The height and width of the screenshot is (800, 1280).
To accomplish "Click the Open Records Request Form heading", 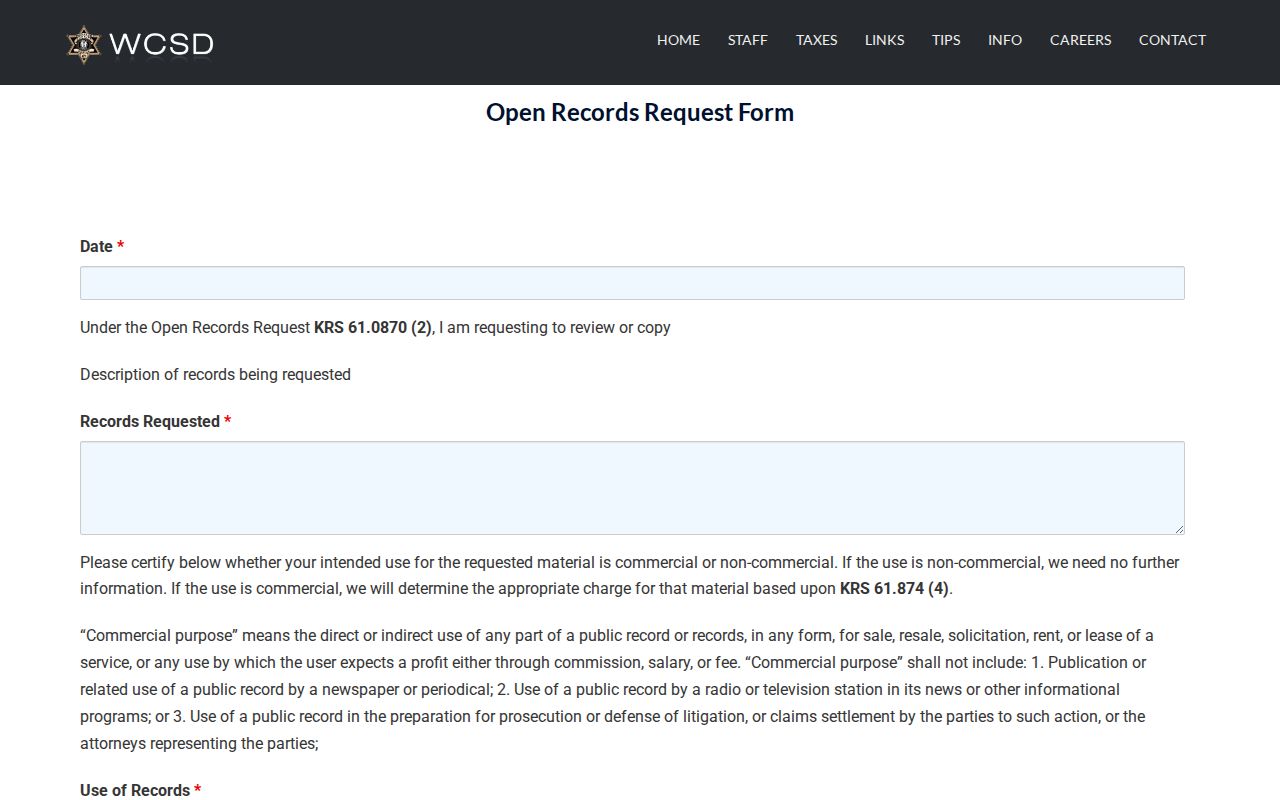I will 640,112.
